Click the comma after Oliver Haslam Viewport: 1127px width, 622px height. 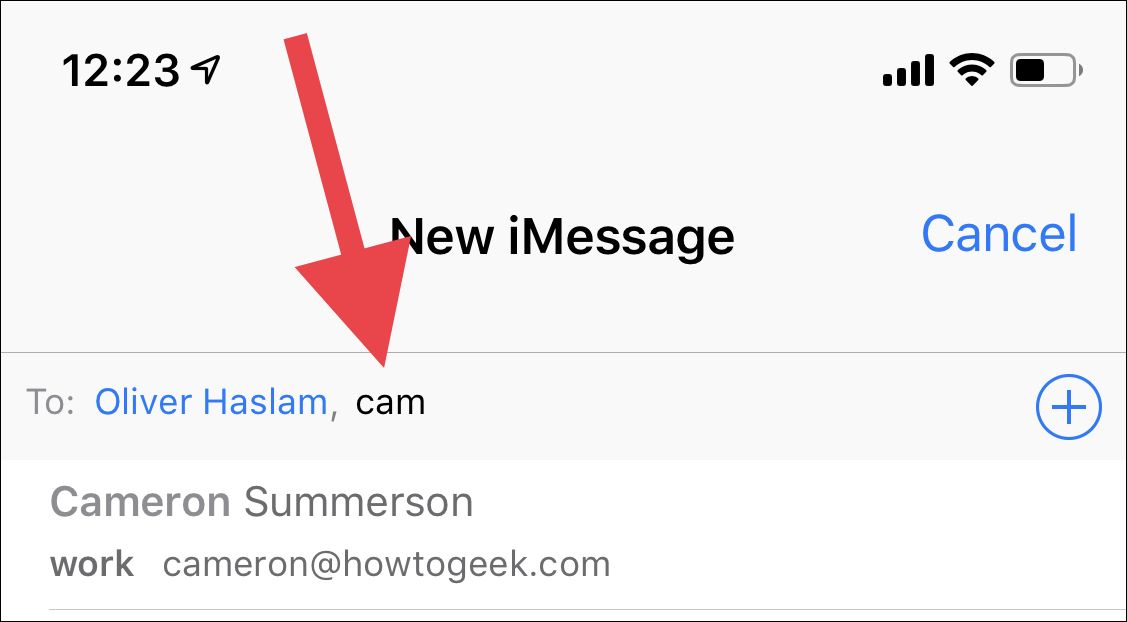pyautogui.click(x=333, y=411)
